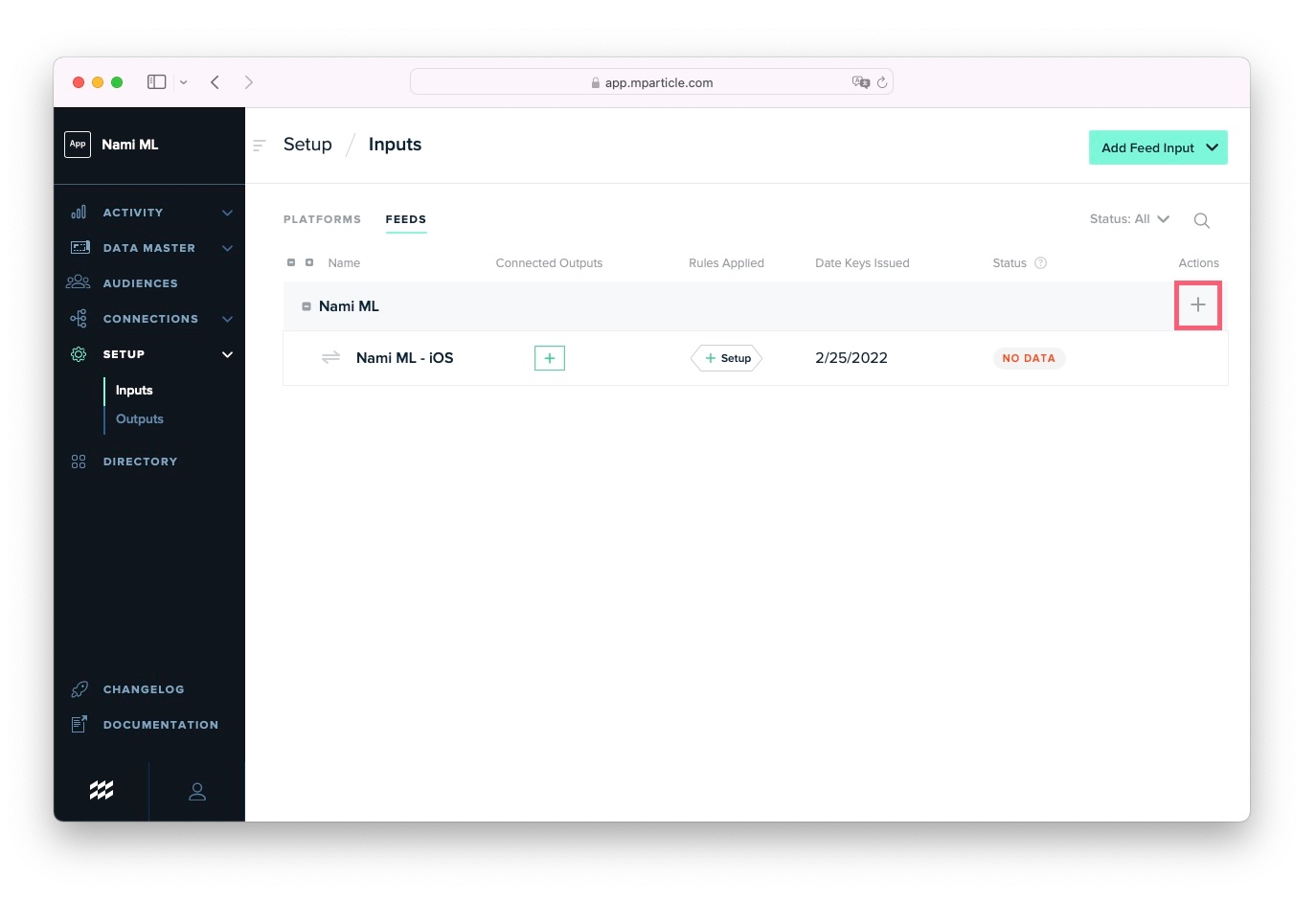The height and width of the screenshot is (924, 1316).
Task: Toggle the sidebar collapse icon near Setup
Action: pyautogui.click(x=259, y=146)
